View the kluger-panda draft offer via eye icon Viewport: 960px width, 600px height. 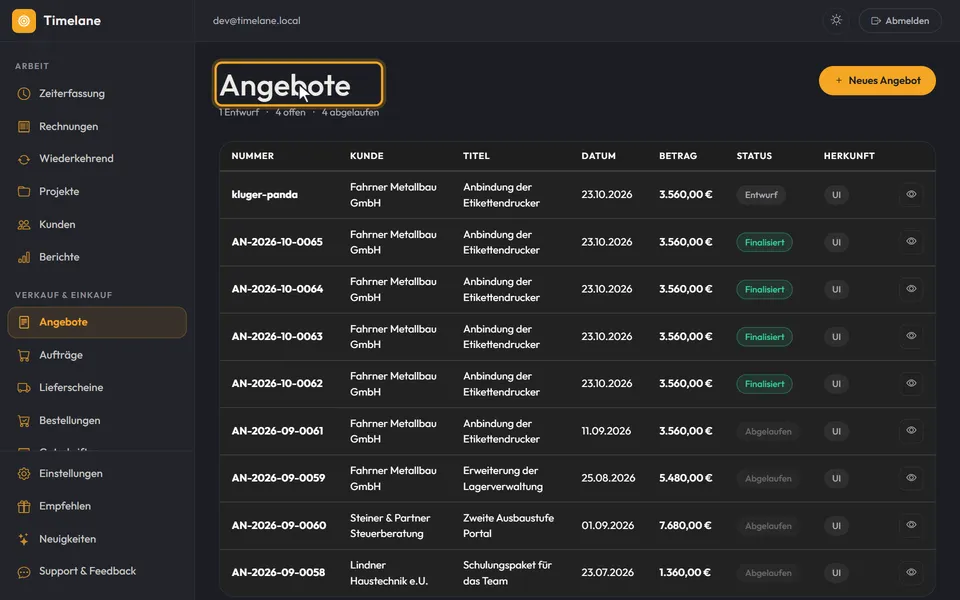911,195
